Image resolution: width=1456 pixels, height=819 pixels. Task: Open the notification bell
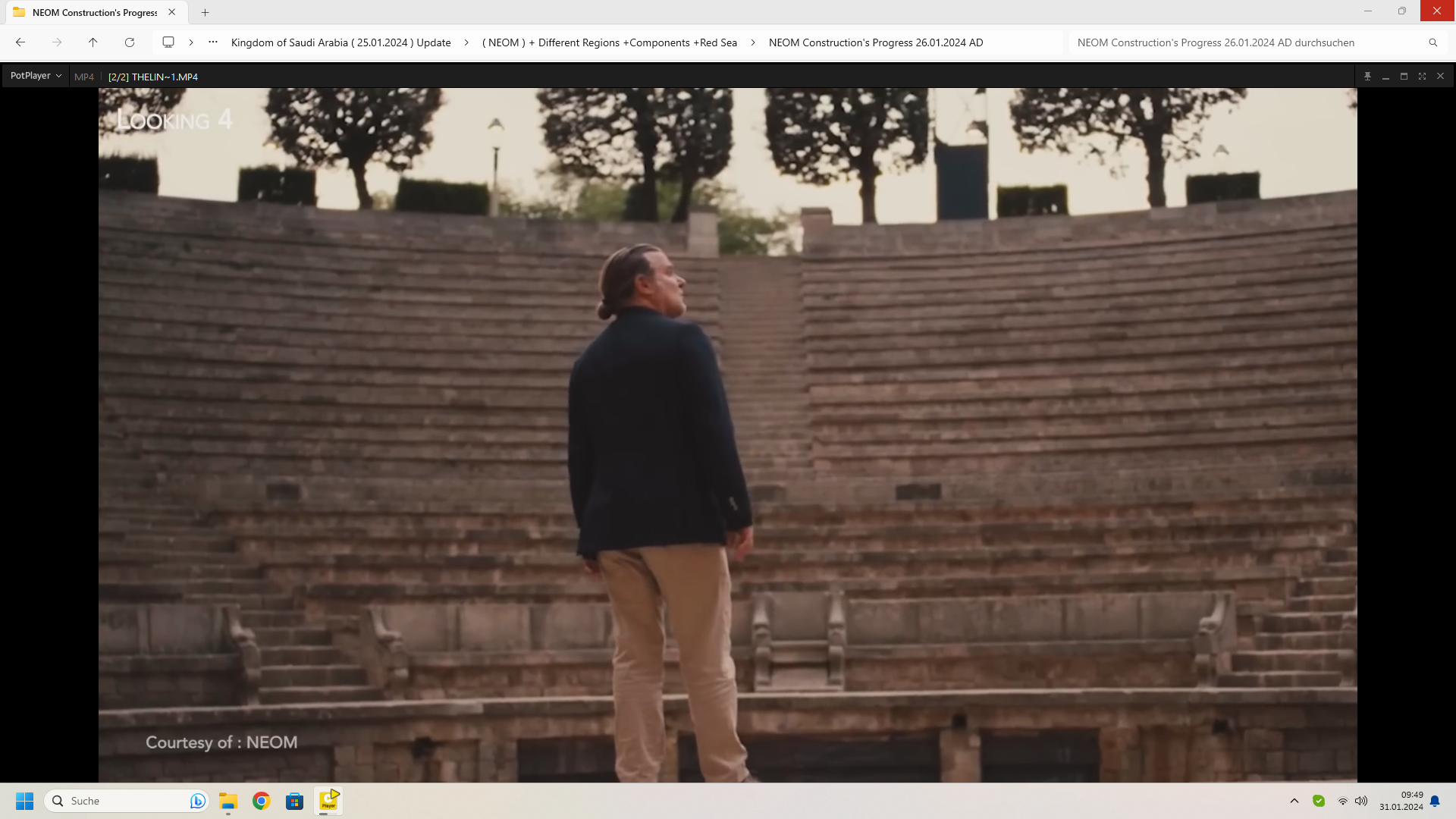tap(1435, 801)
